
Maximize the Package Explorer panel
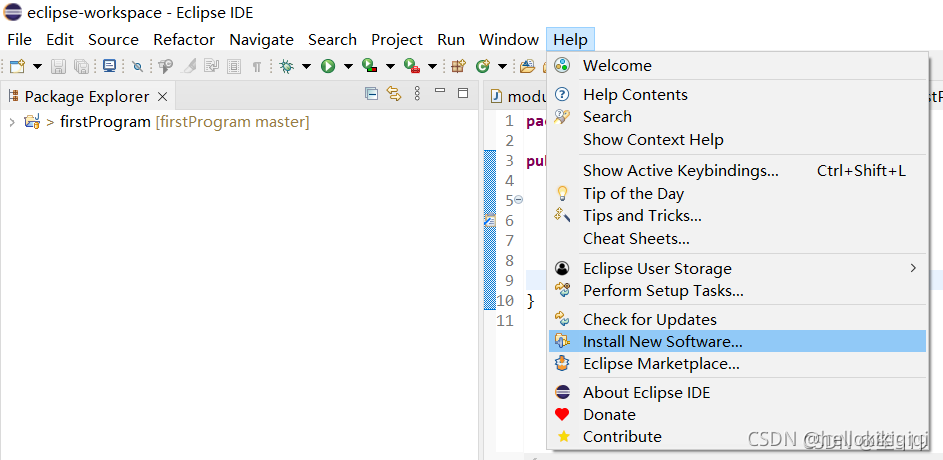(462, 93)
